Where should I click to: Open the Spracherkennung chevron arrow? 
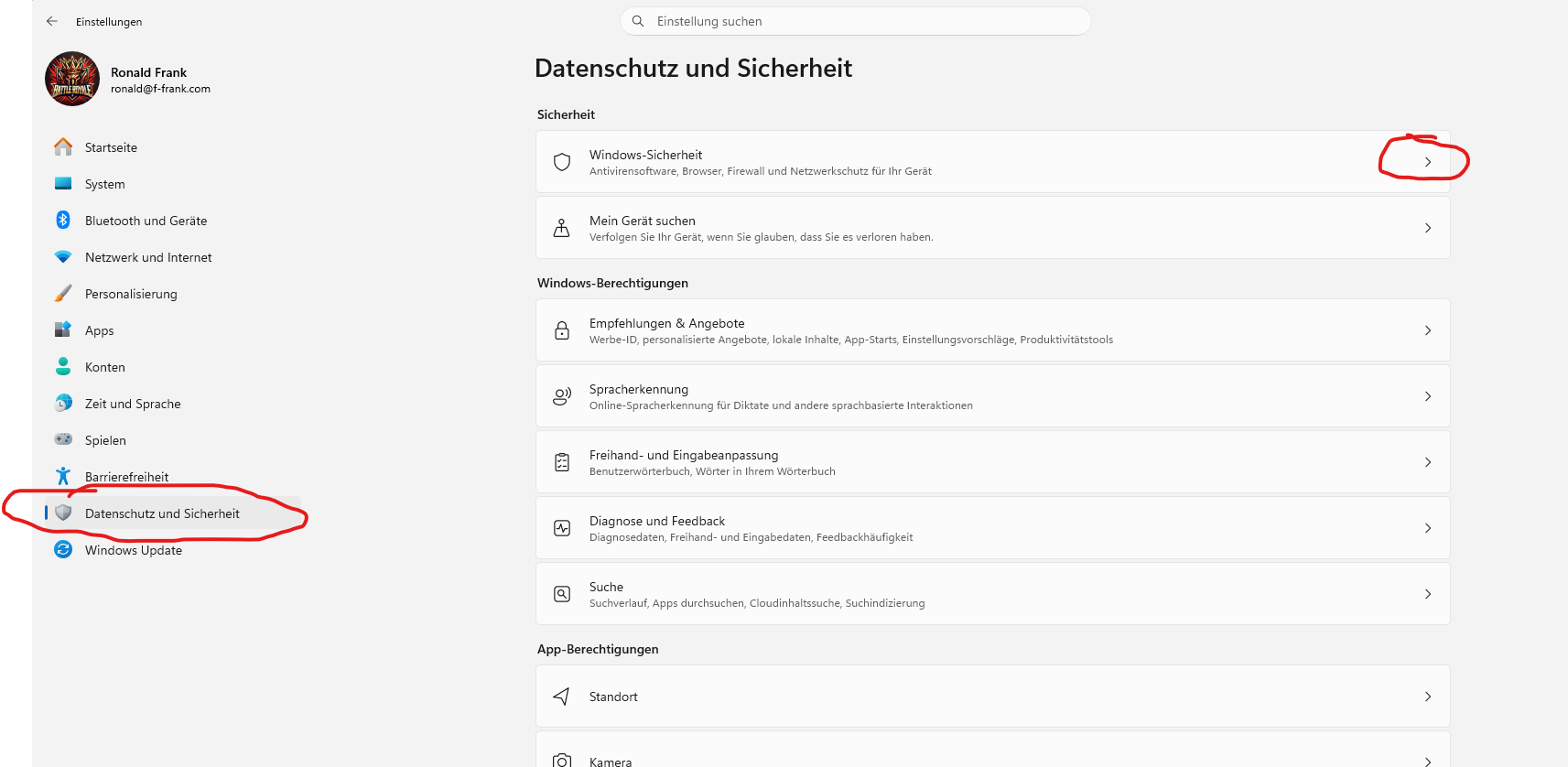[x=1428, y=396]
